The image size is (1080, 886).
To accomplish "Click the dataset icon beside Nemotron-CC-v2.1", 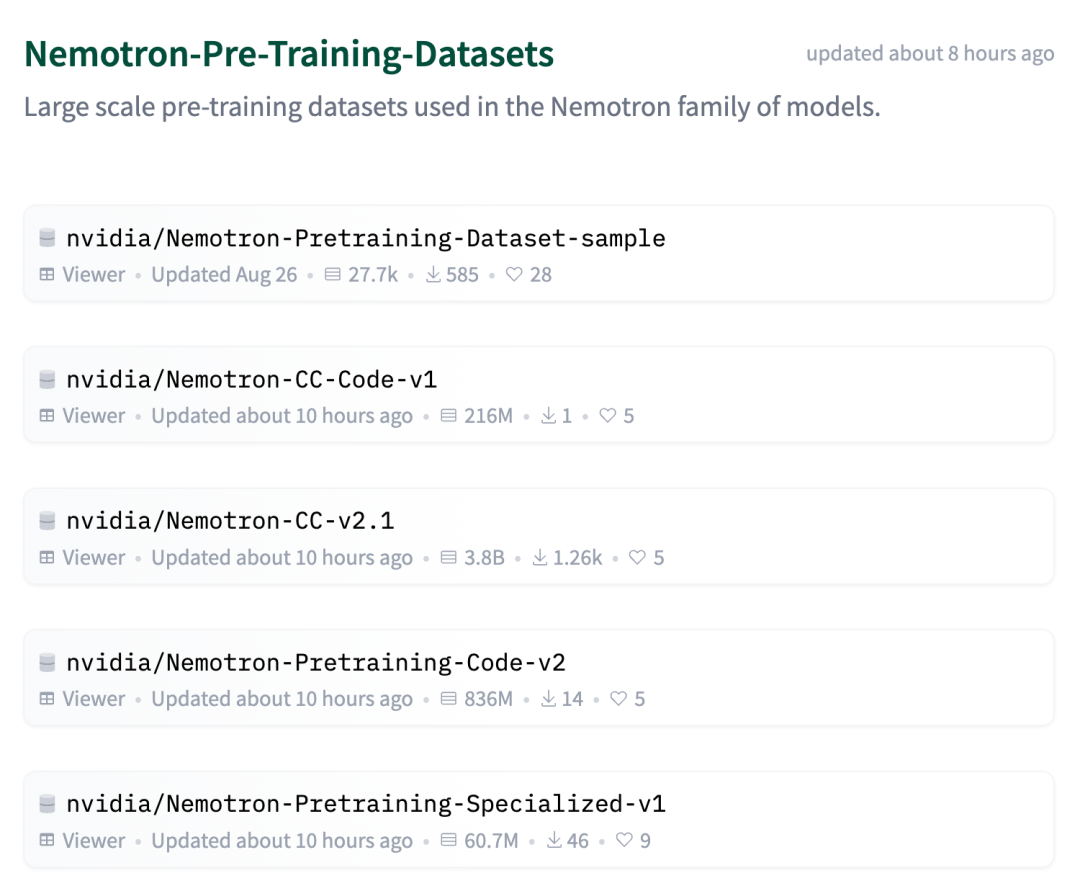I will (x=47, y=520).
